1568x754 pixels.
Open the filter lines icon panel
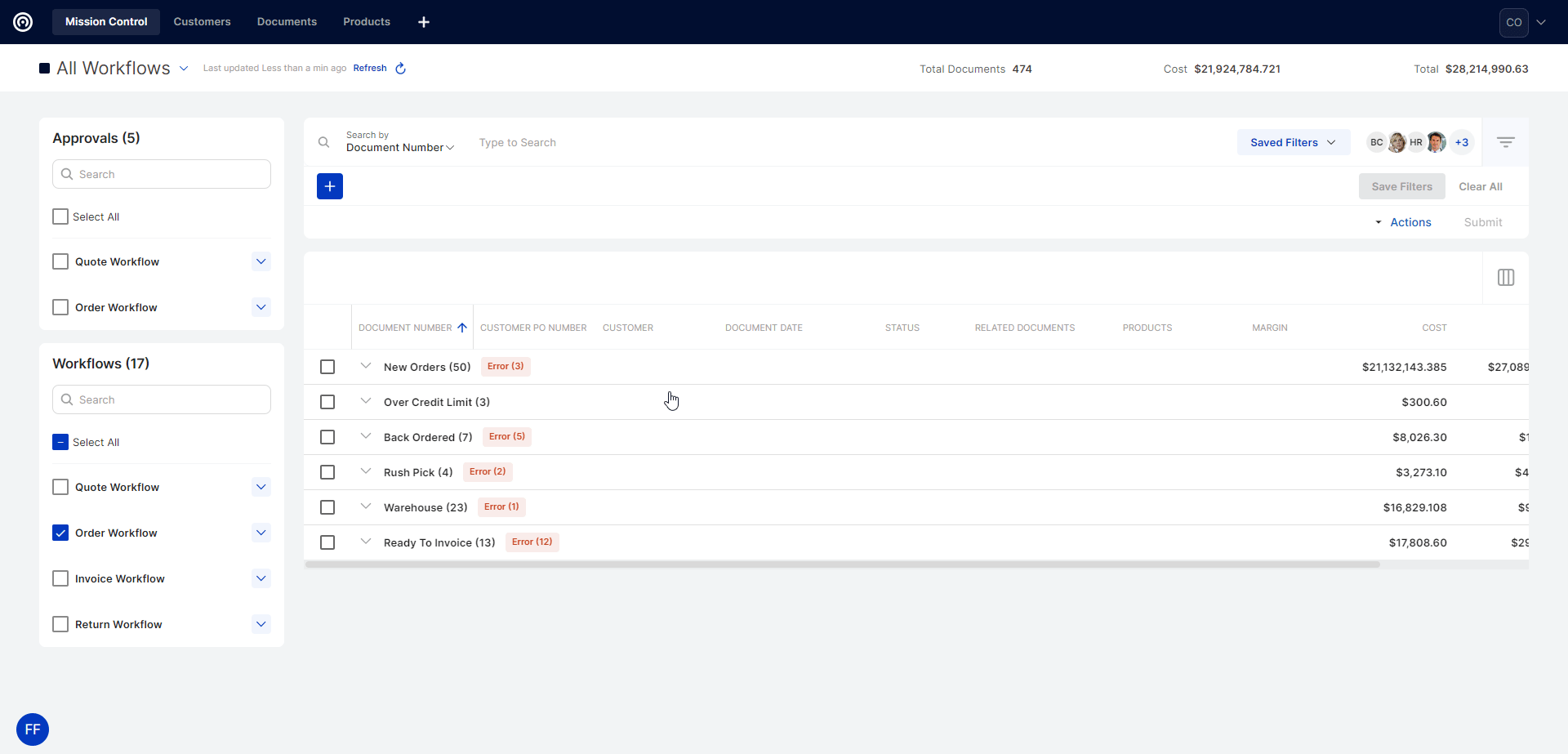point(1506,142)
